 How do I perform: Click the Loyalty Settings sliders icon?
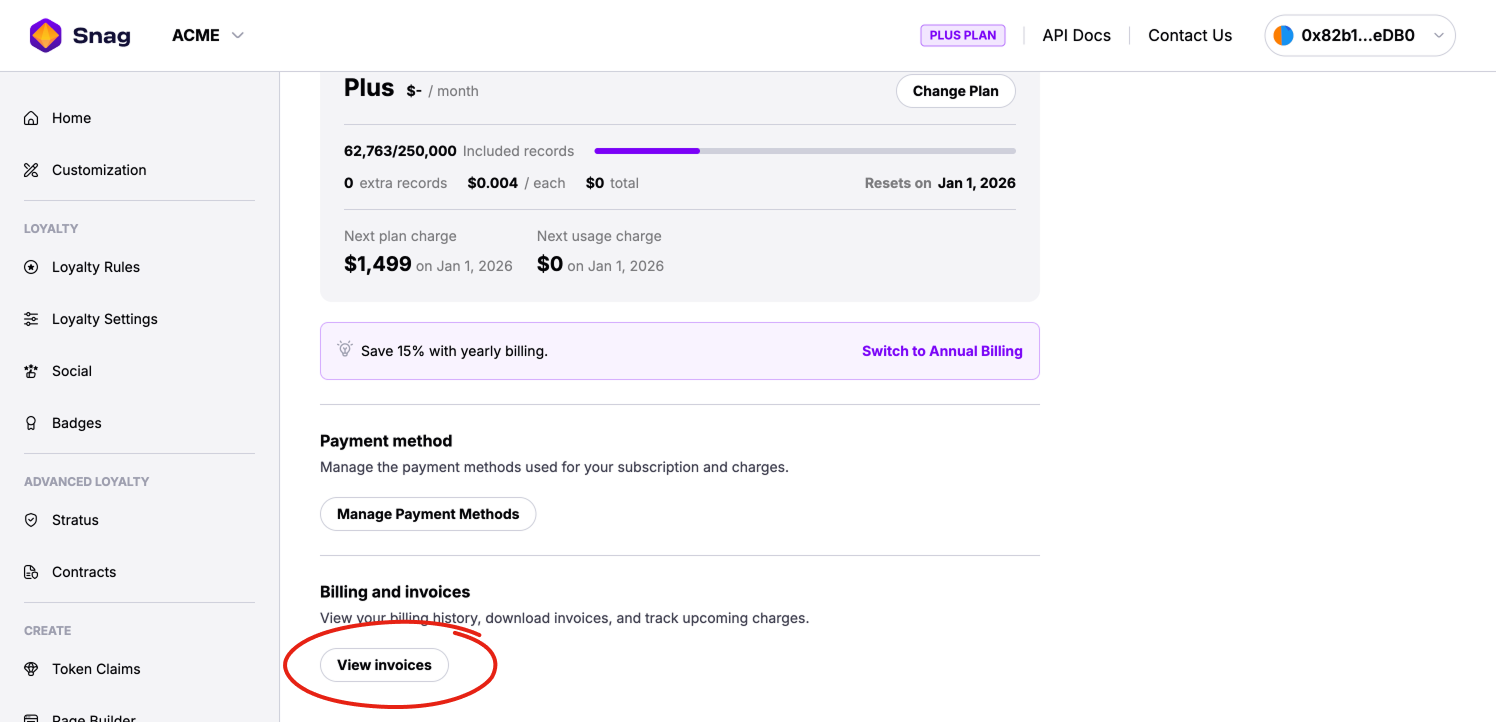[x=31, y=319]
